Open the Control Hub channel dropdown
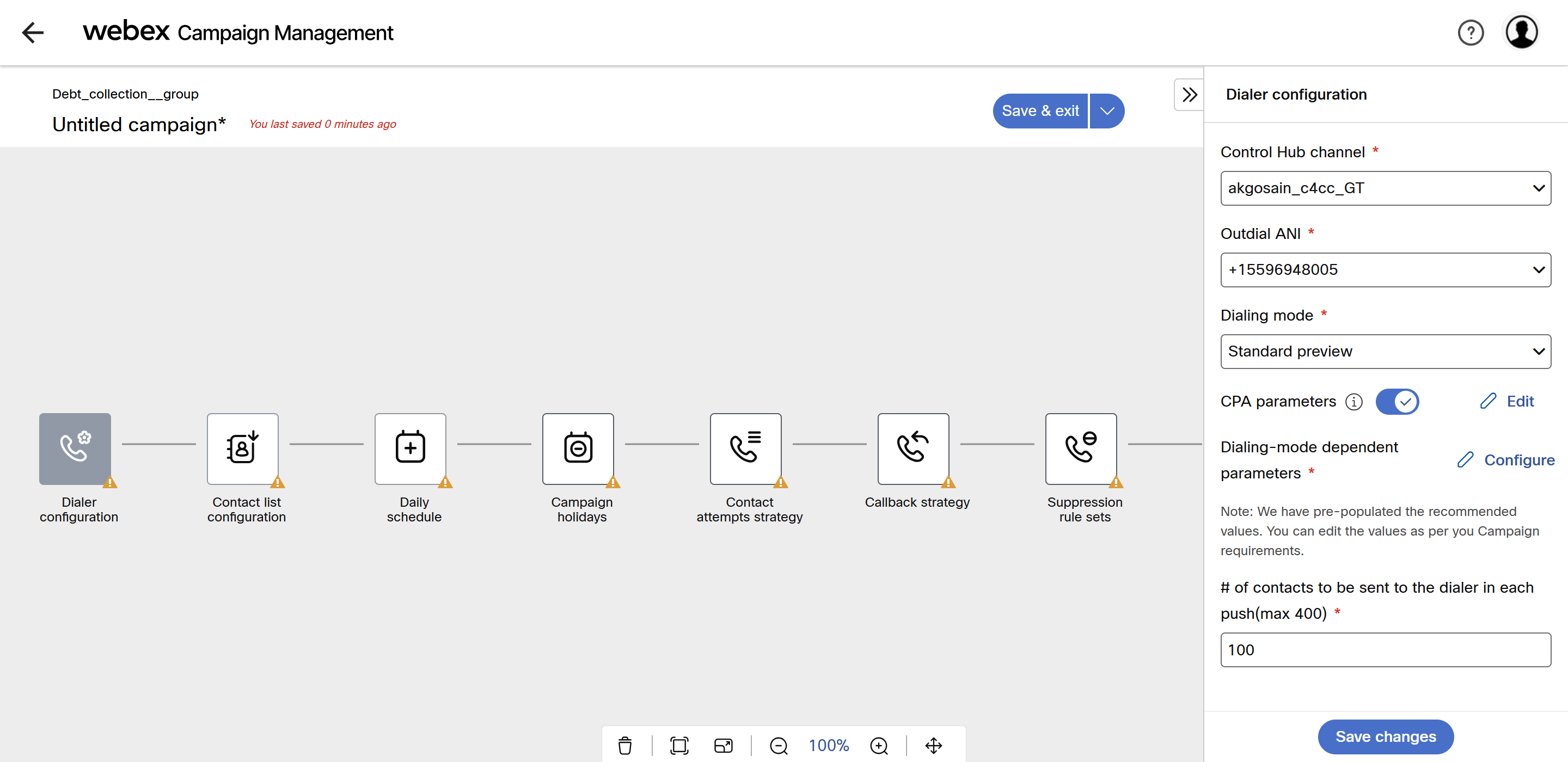The image size is (1568, 762). (x=1386, y=188)
